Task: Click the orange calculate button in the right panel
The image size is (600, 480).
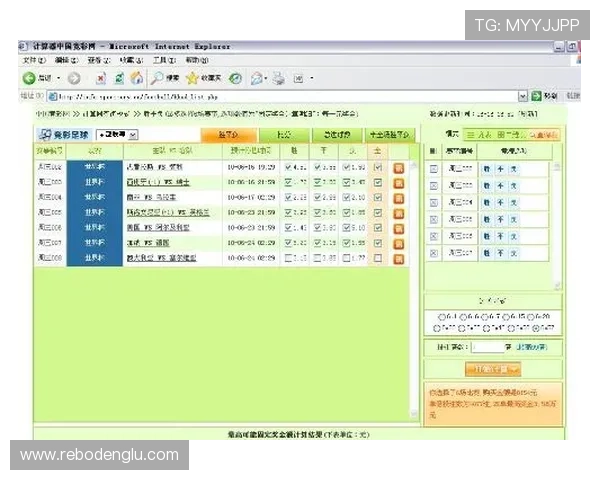Action: (493, 369)
